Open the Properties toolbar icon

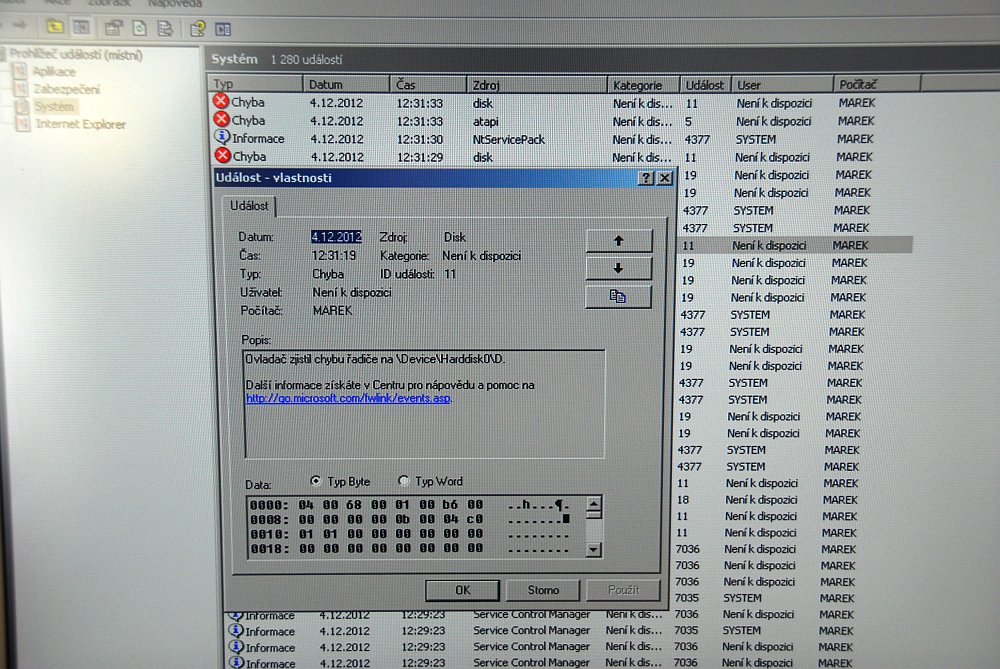pos(114,27)
